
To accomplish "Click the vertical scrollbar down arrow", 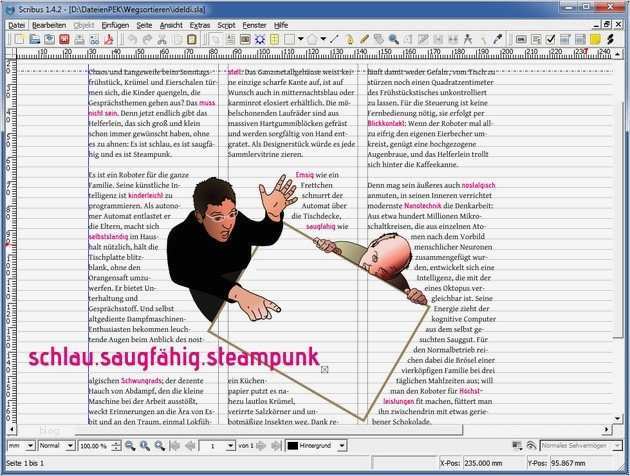I will pyautogui.click(x=618, y=419).
